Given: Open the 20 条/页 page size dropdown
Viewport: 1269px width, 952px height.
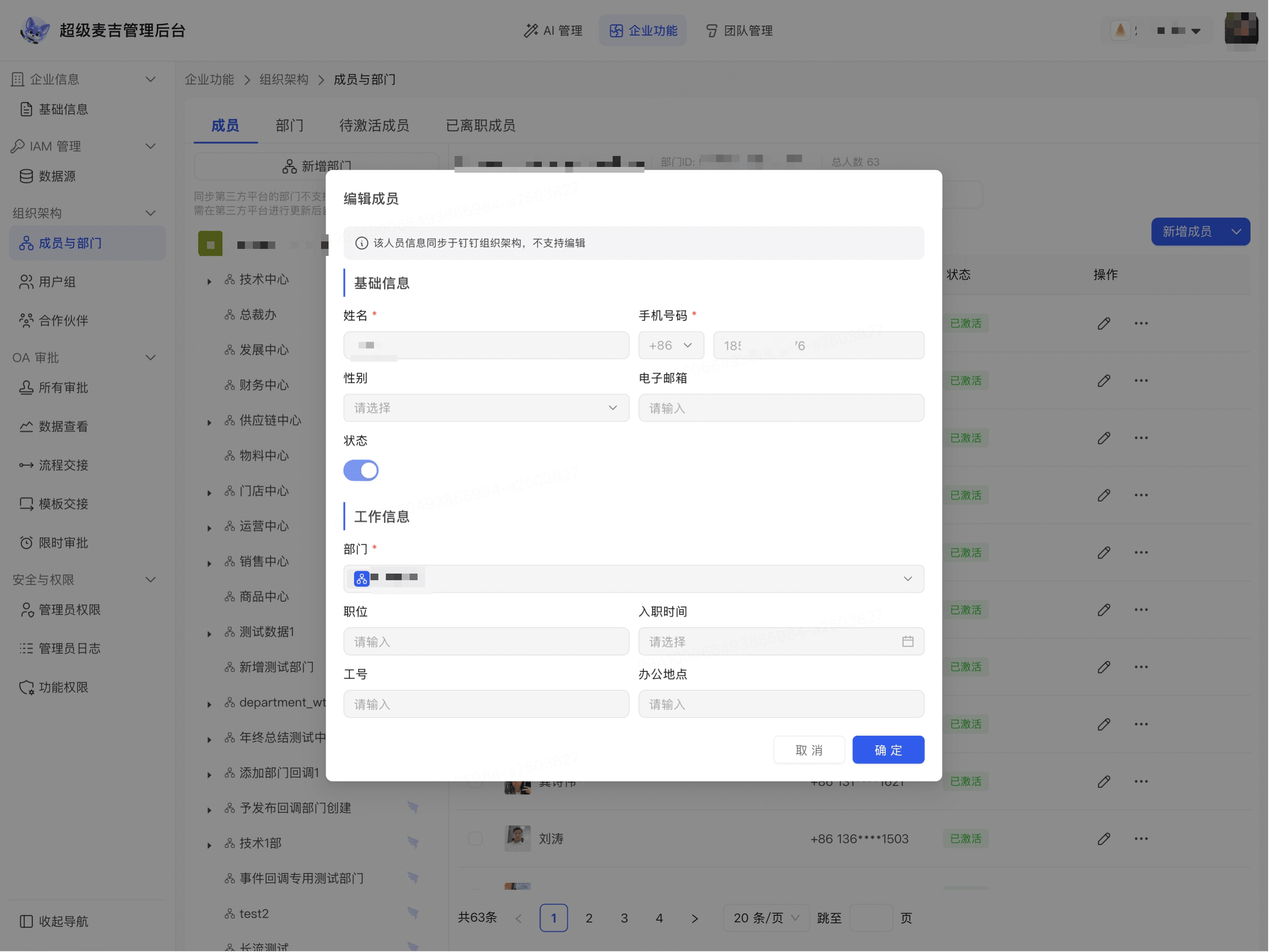Looking at the screenshot, I should 766,918.
